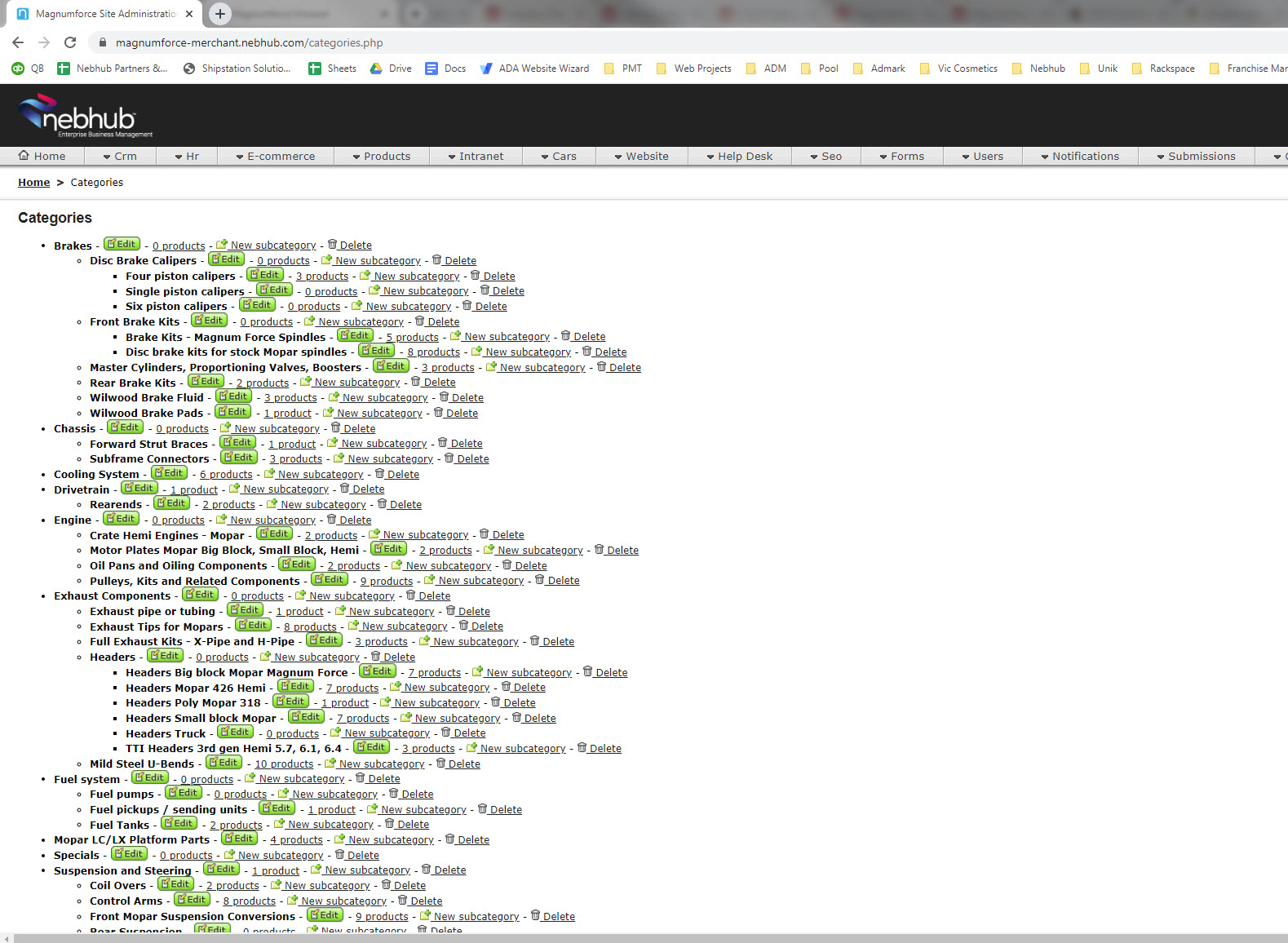
Task: Open the PMT bookmark folder
Action: tap(623, 69)
